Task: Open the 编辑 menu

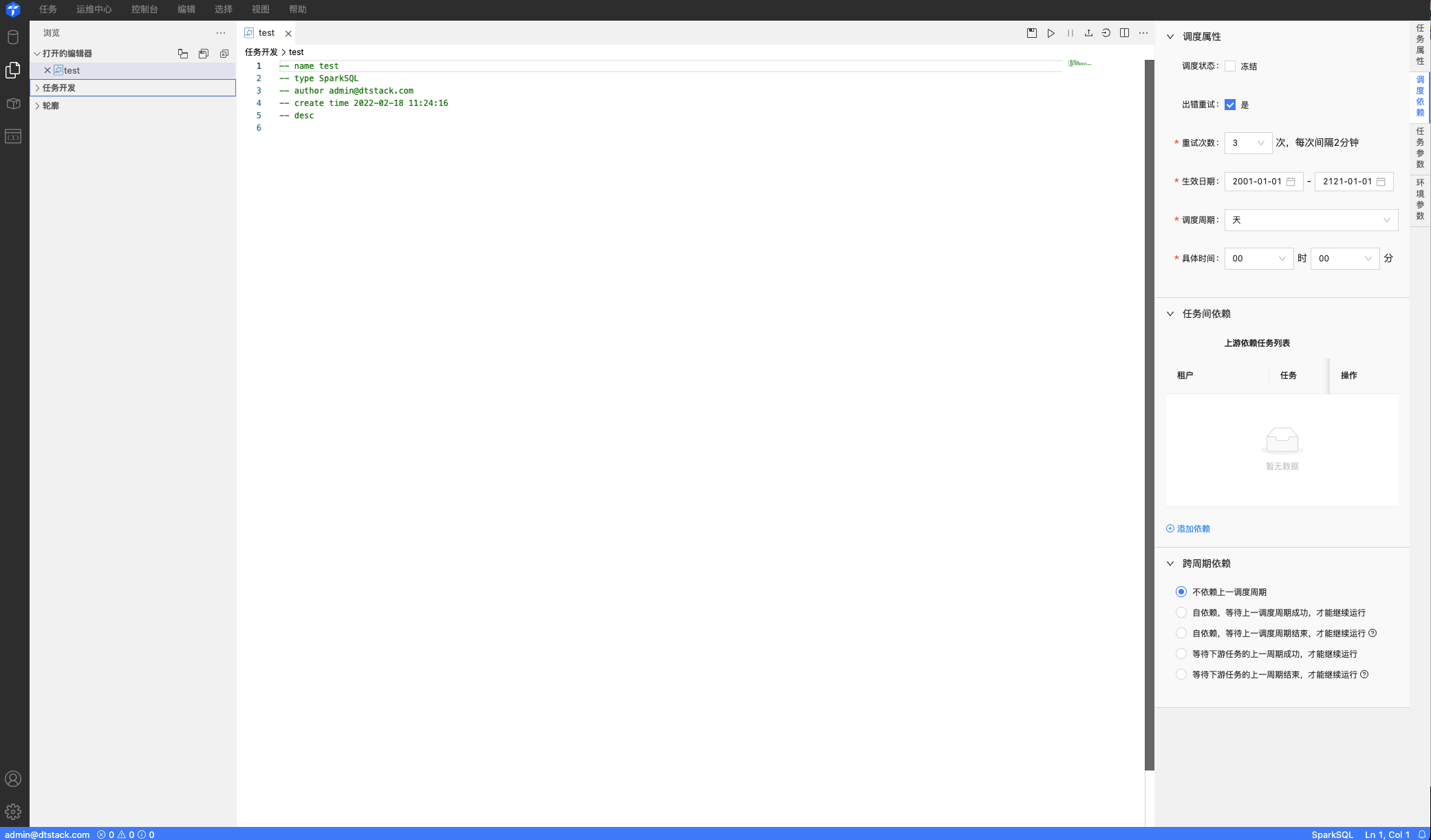Action: [x=186, y=10]
